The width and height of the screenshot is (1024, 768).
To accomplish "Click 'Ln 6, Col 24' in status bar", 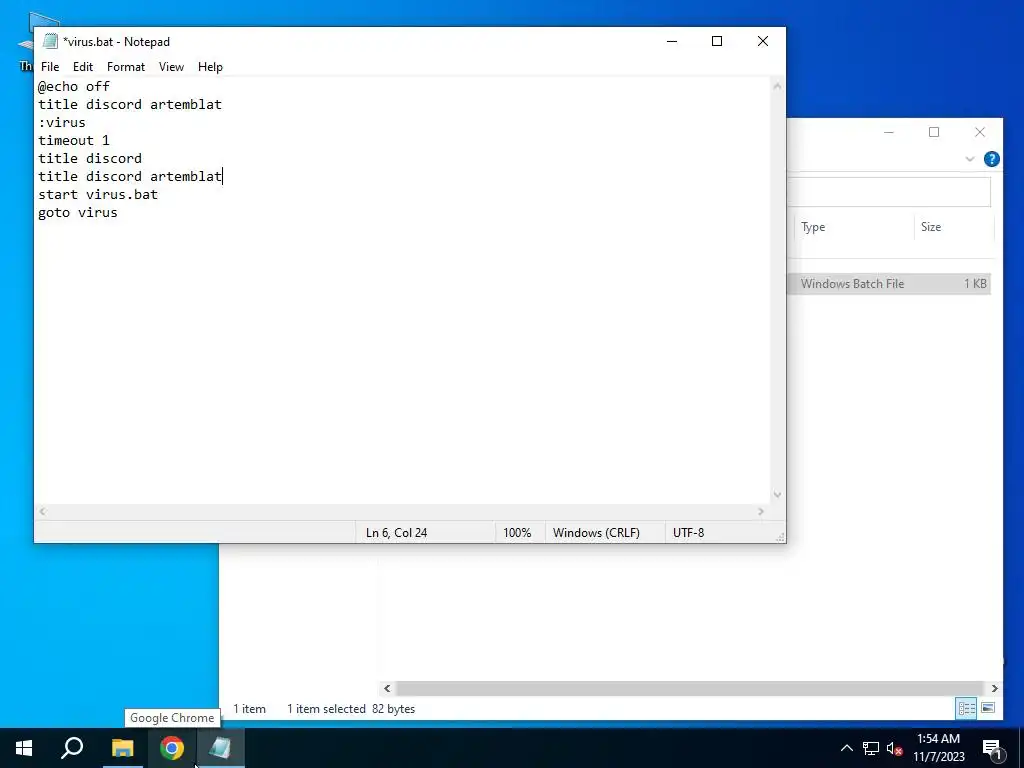I will tap(396, 533).
